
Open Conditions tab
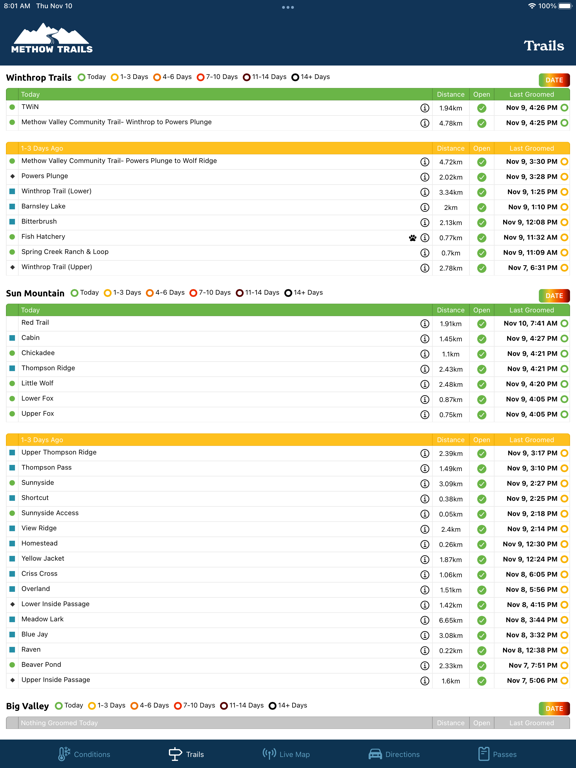(x=84, y=754)
